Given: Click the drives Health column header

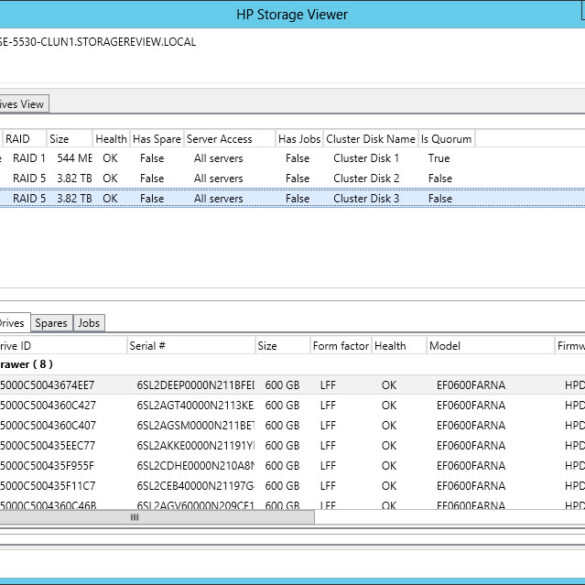Looking at the screenshot, I should (x=399, y=346).
